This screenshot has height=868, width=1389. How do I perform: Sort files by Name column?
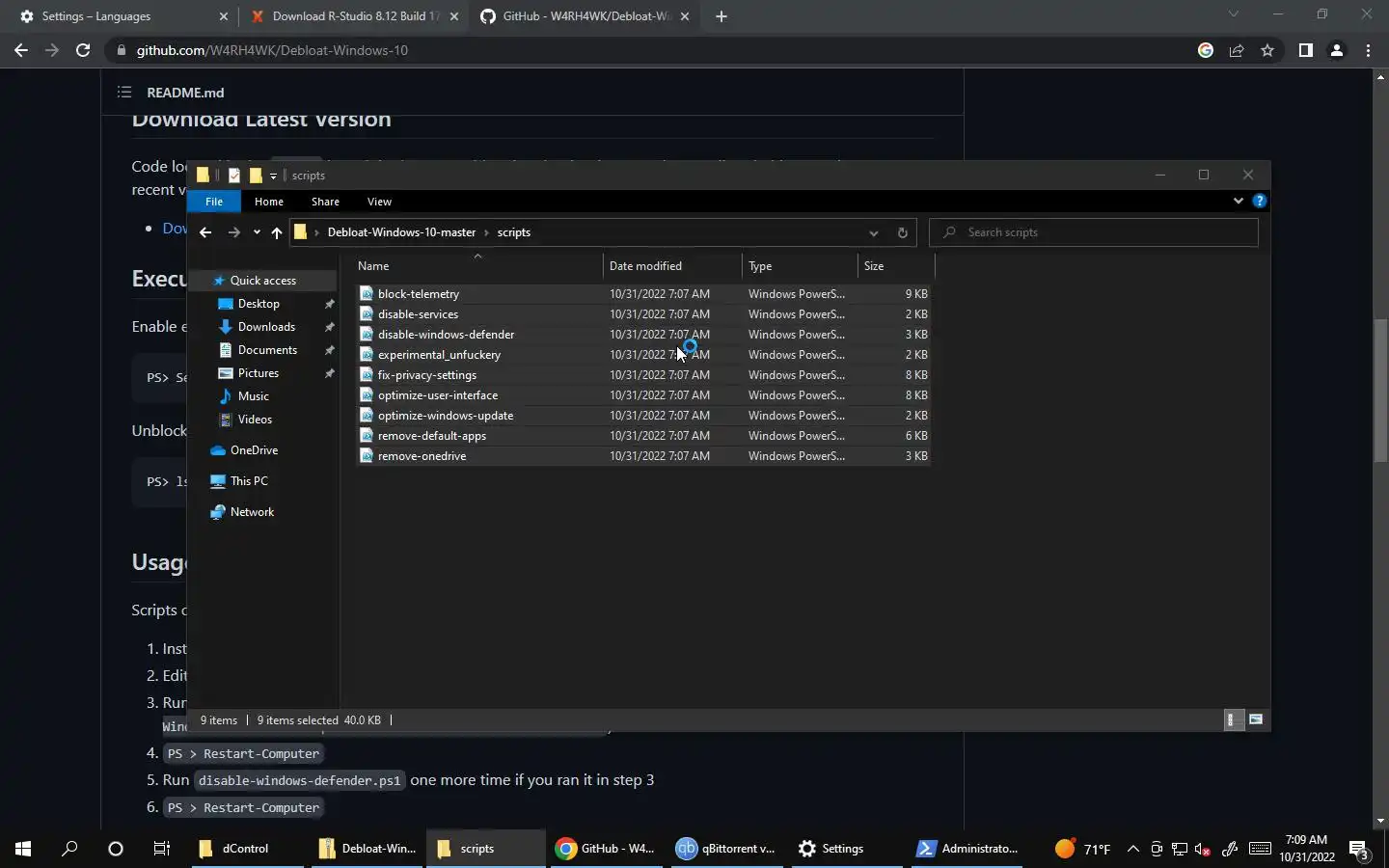(x=477, y=266)
